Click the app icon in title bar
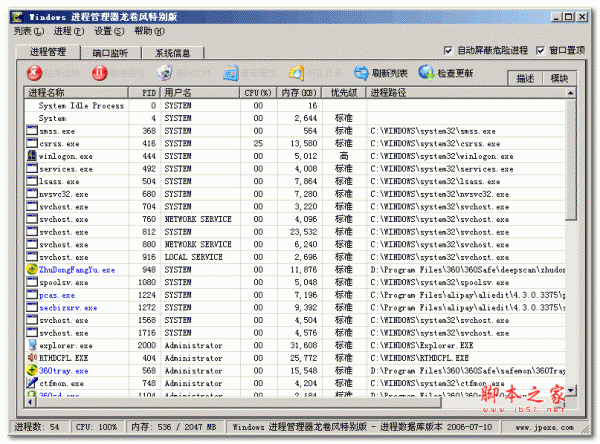Screen dimensions: 600x444 (x=17, y=17)
